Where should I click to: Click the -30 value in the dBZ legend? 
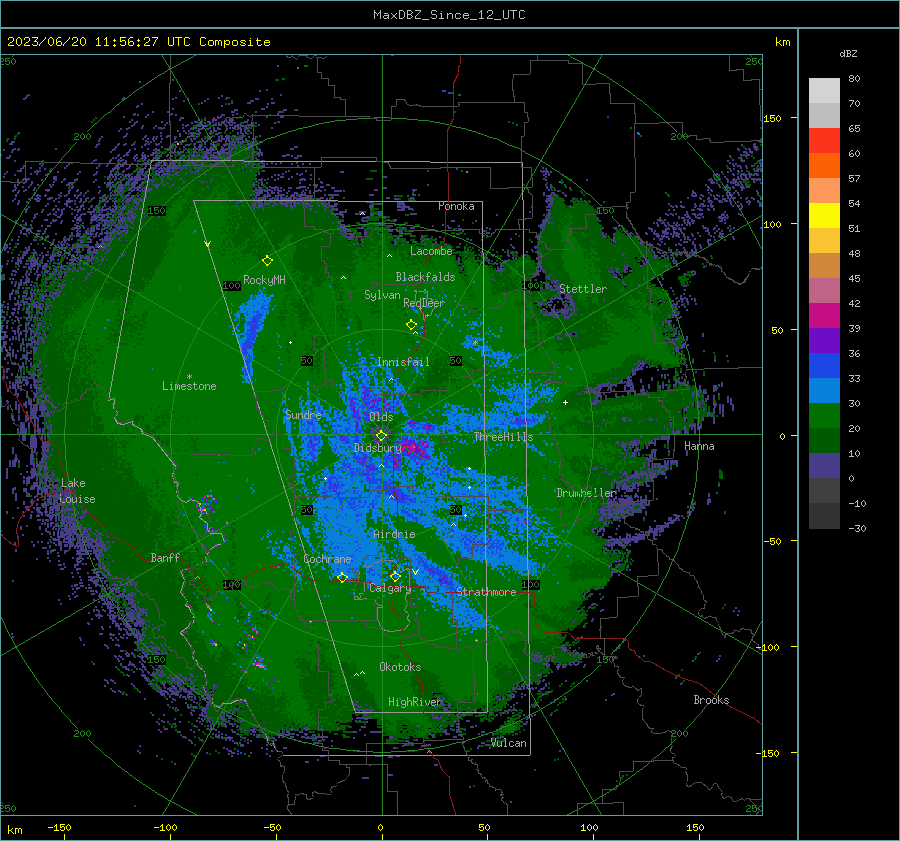coord(857,529)
